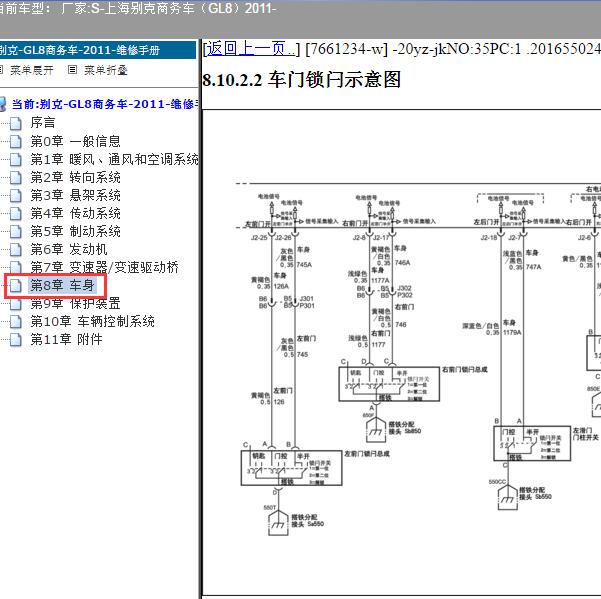Click the 左滑门门柱开关 label in diagram

pos(585,434)
